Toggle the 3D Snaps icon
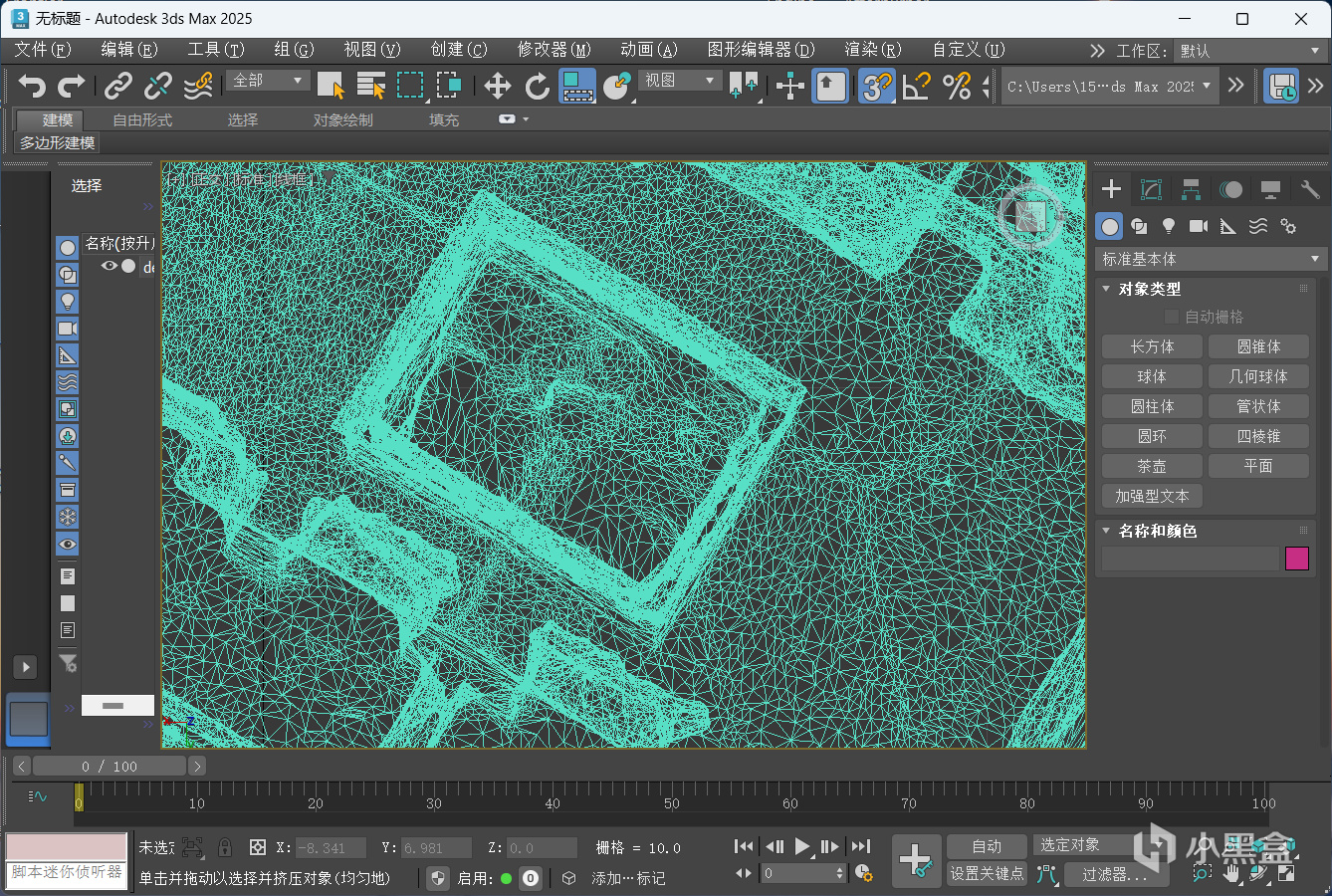 click(x=876, y=87)
